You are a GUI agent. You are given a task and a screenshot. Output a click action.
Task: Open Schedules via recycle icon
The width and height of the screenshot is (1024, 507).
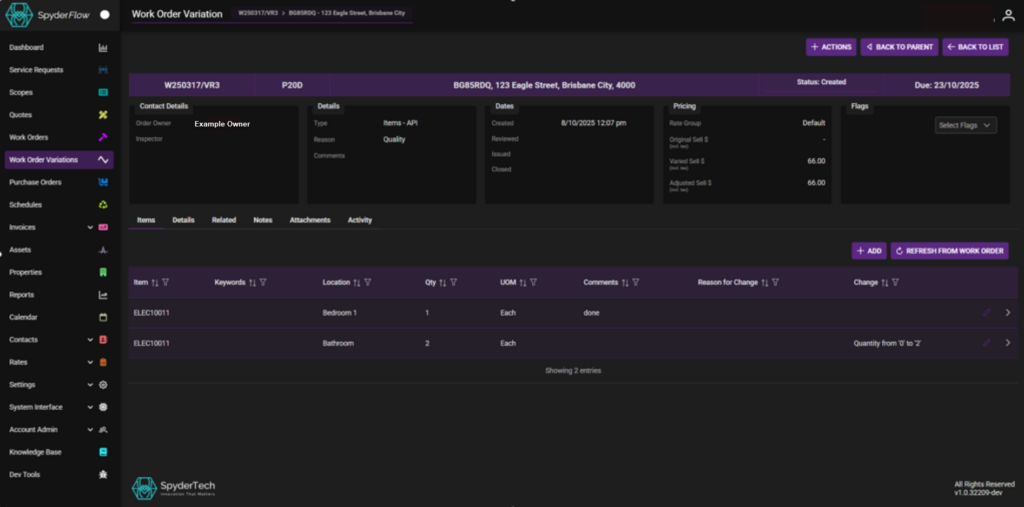pos(103,205)
